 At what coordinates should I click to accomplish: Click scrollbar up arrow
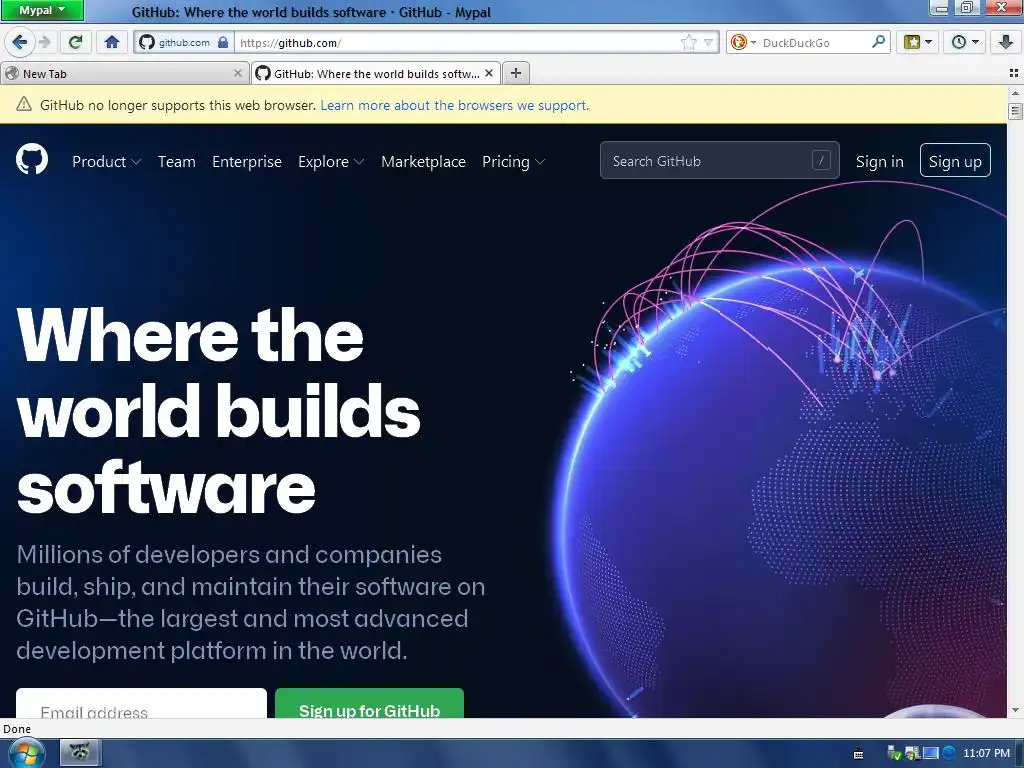click(1015, 93)
